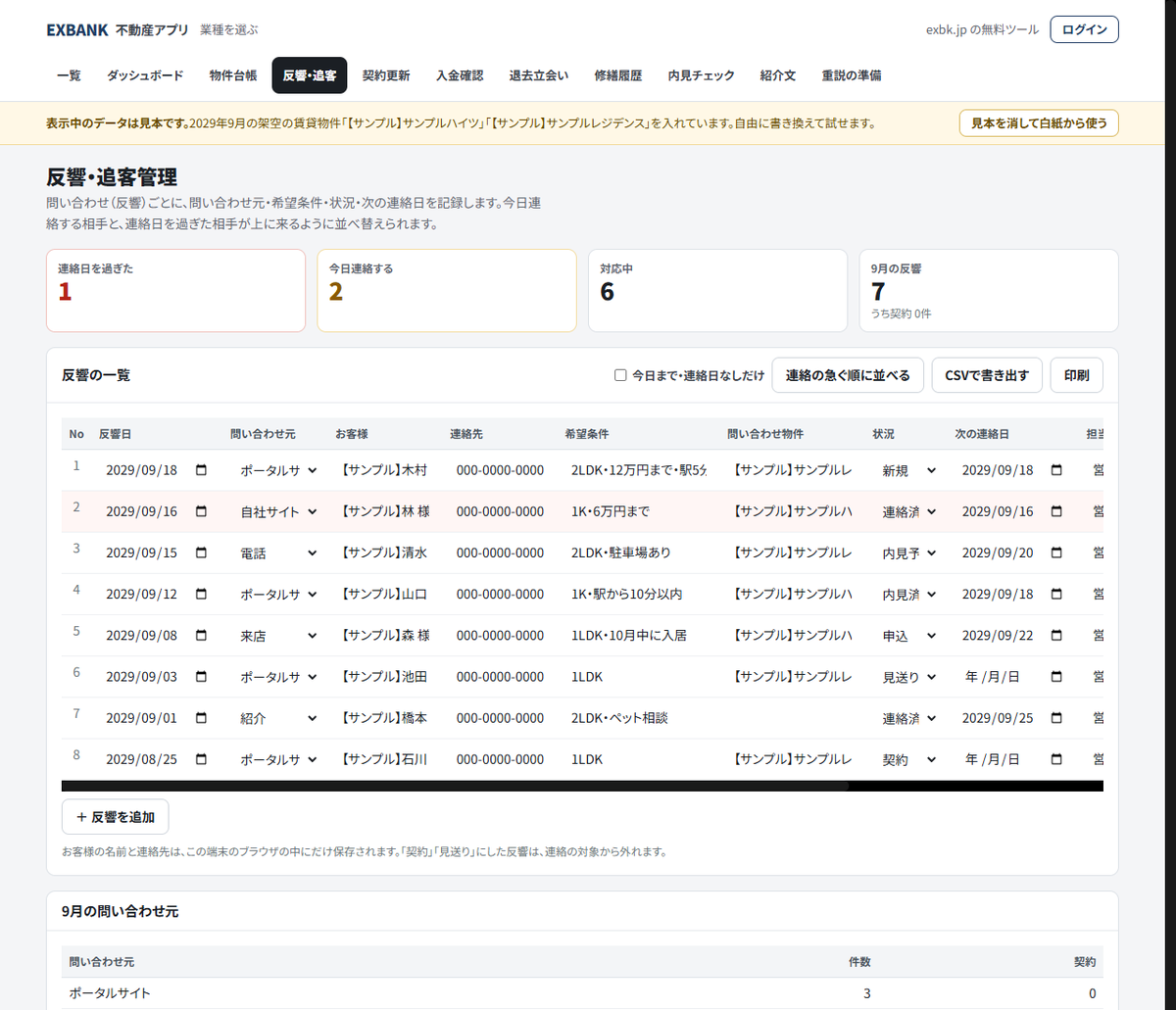Viewport: 1176px width, 1010px height.
Task: Click ＋反響を追加 button
Action: pos(115,816)
